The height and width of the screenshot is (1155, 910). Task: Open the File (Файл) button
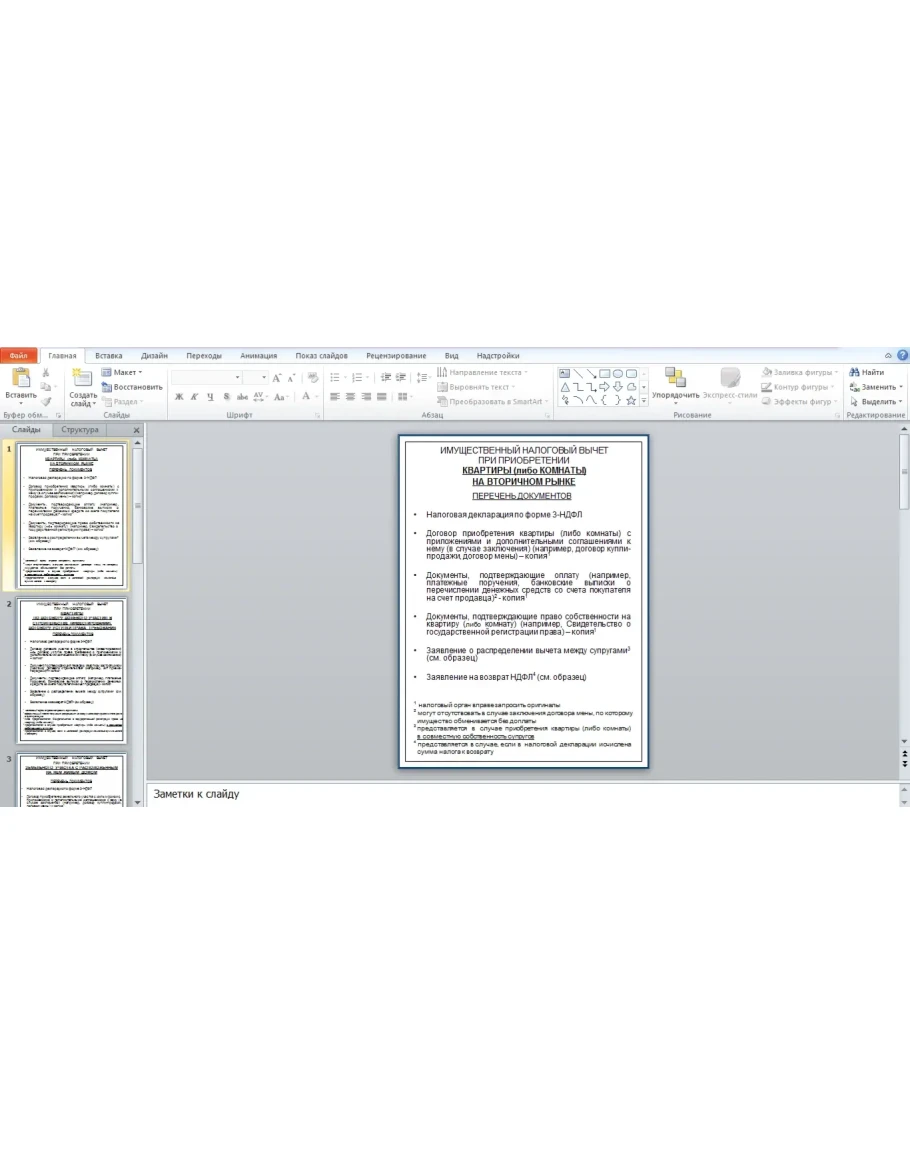(x=19, y=355)
